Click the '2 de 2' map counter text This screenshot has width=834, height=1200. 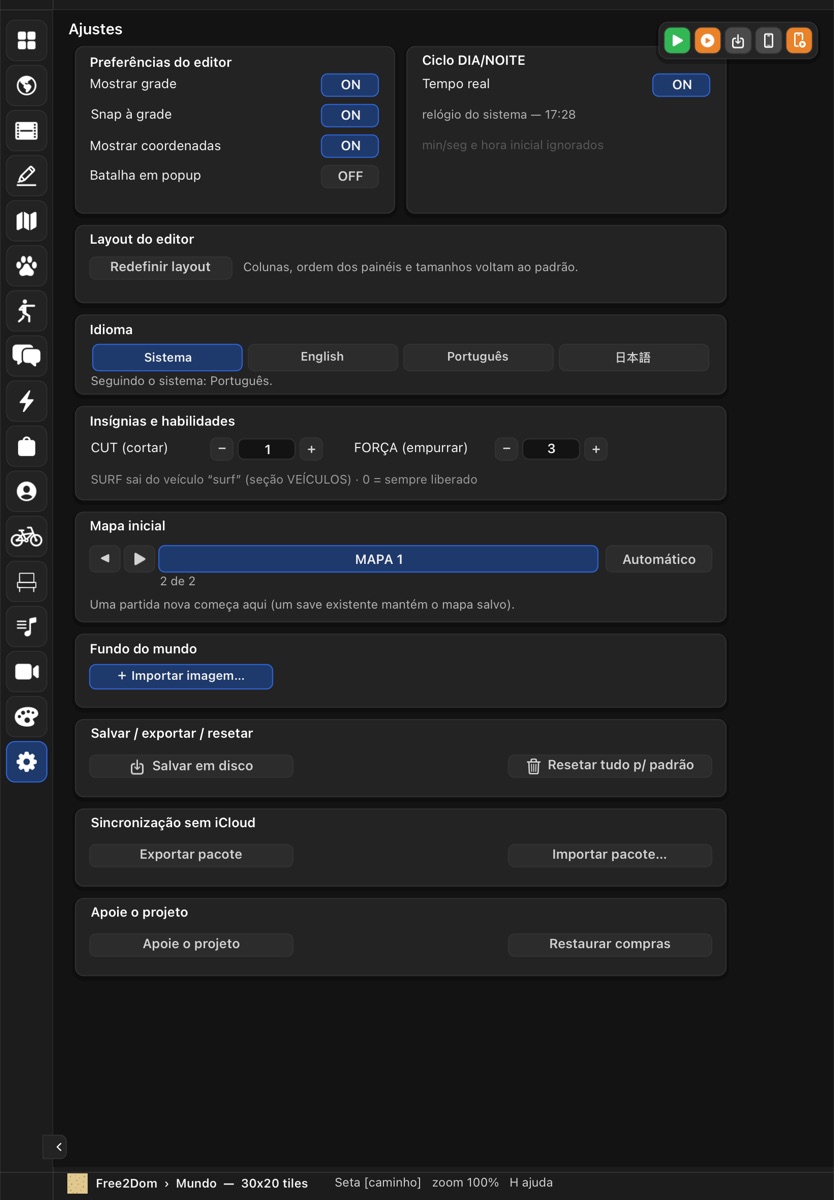pos(178,581)
